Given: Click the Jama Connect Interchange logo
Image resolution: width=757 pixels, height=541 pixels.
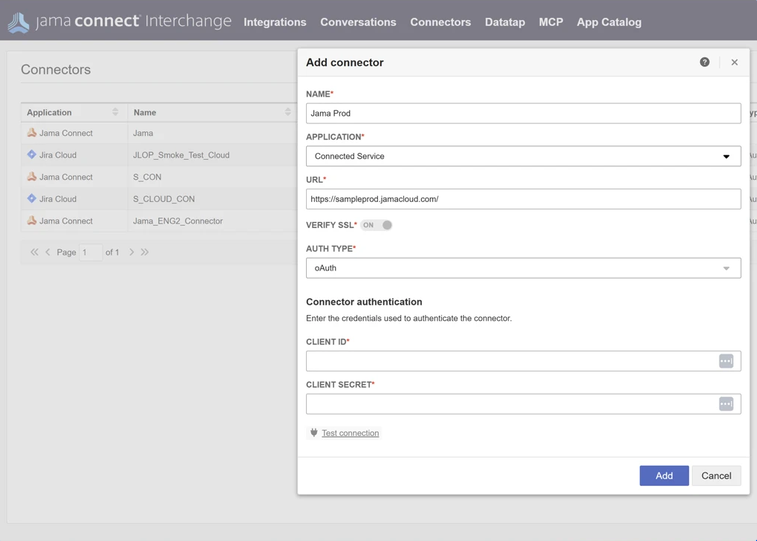Looking at the screenshot, I should pos(120,22).
